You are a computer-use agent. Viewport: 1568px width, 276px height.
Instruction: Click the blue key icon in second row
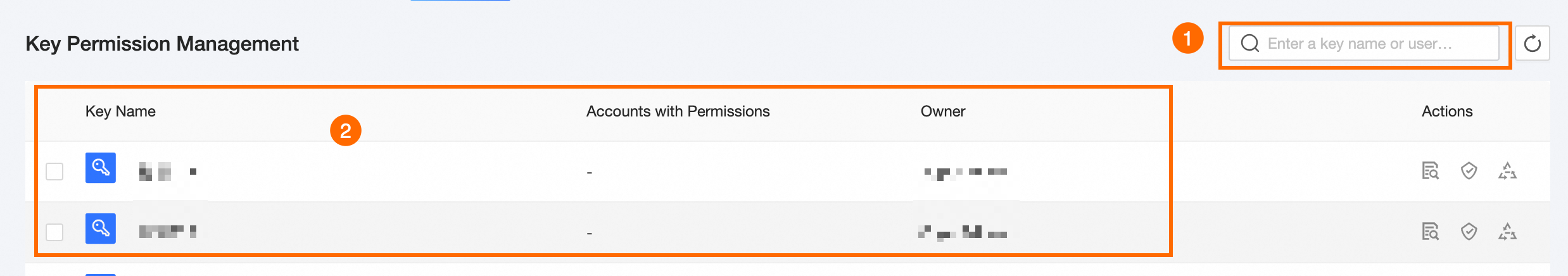point(101,229)
